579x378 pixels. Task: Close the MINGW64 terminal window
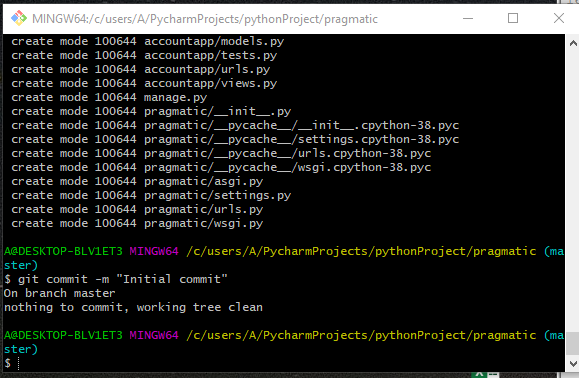pyautogui.click(x=559, y=18)
